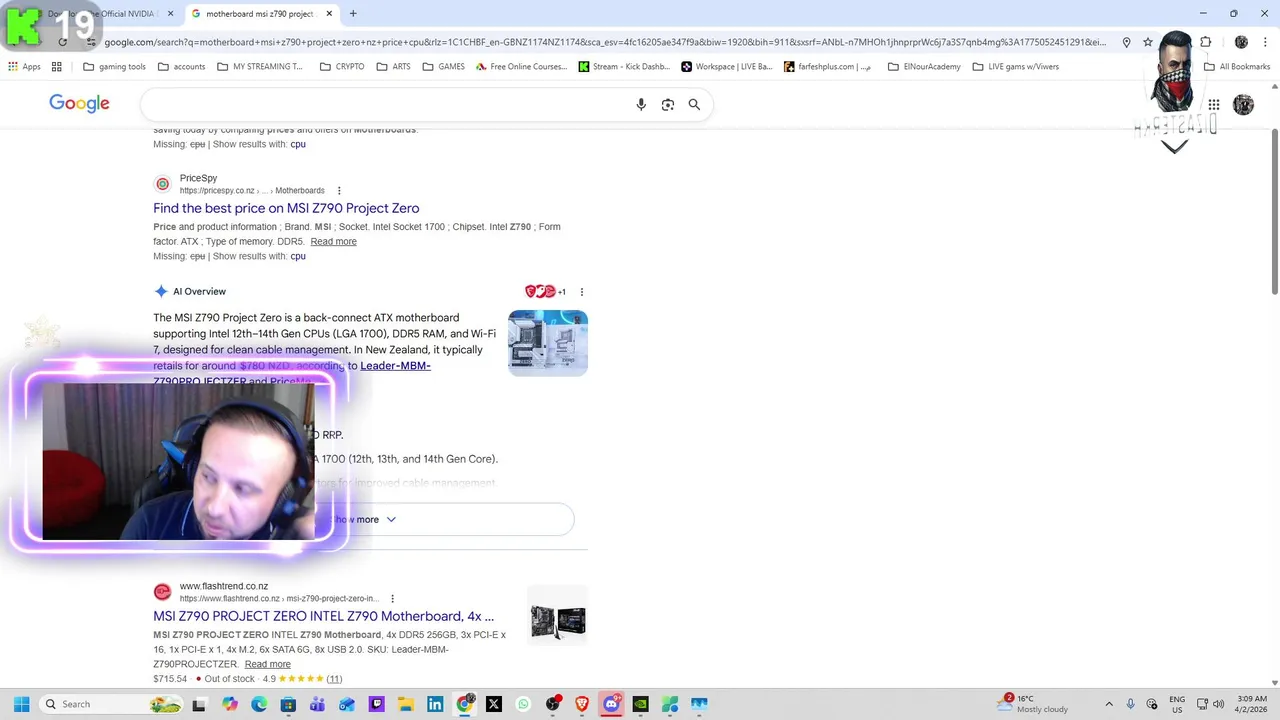The width and height of the screenshot is (1280, 720).
Task: Click the Windows taskbar Search box
Action: pos(110,704)
